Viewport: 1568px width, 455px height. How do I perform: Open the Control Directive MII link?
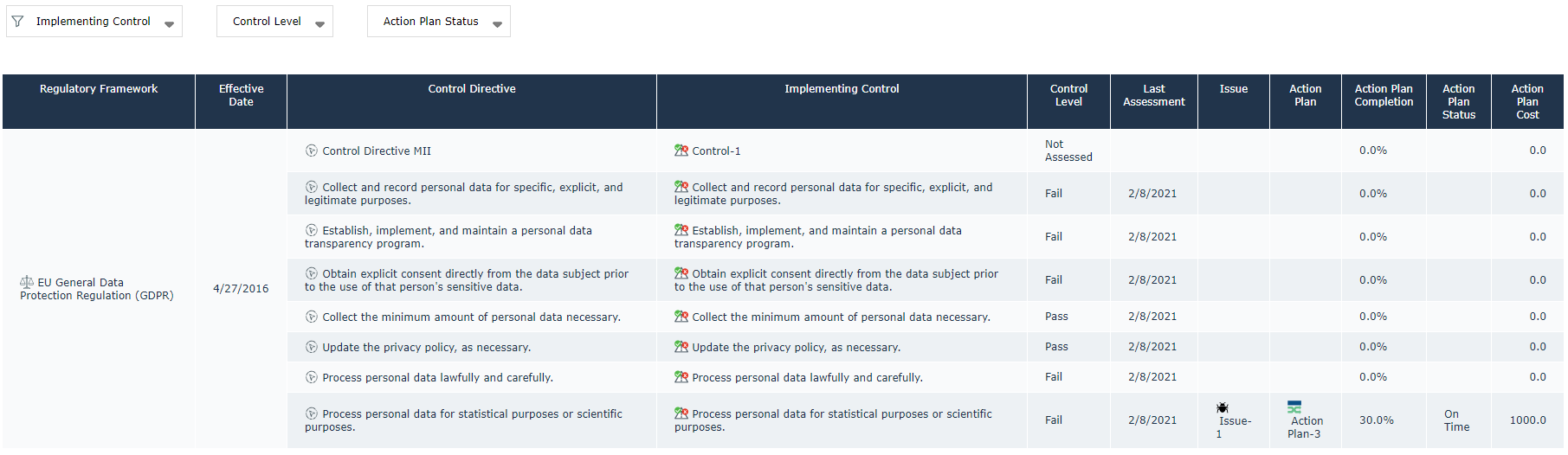click(377, 151)
